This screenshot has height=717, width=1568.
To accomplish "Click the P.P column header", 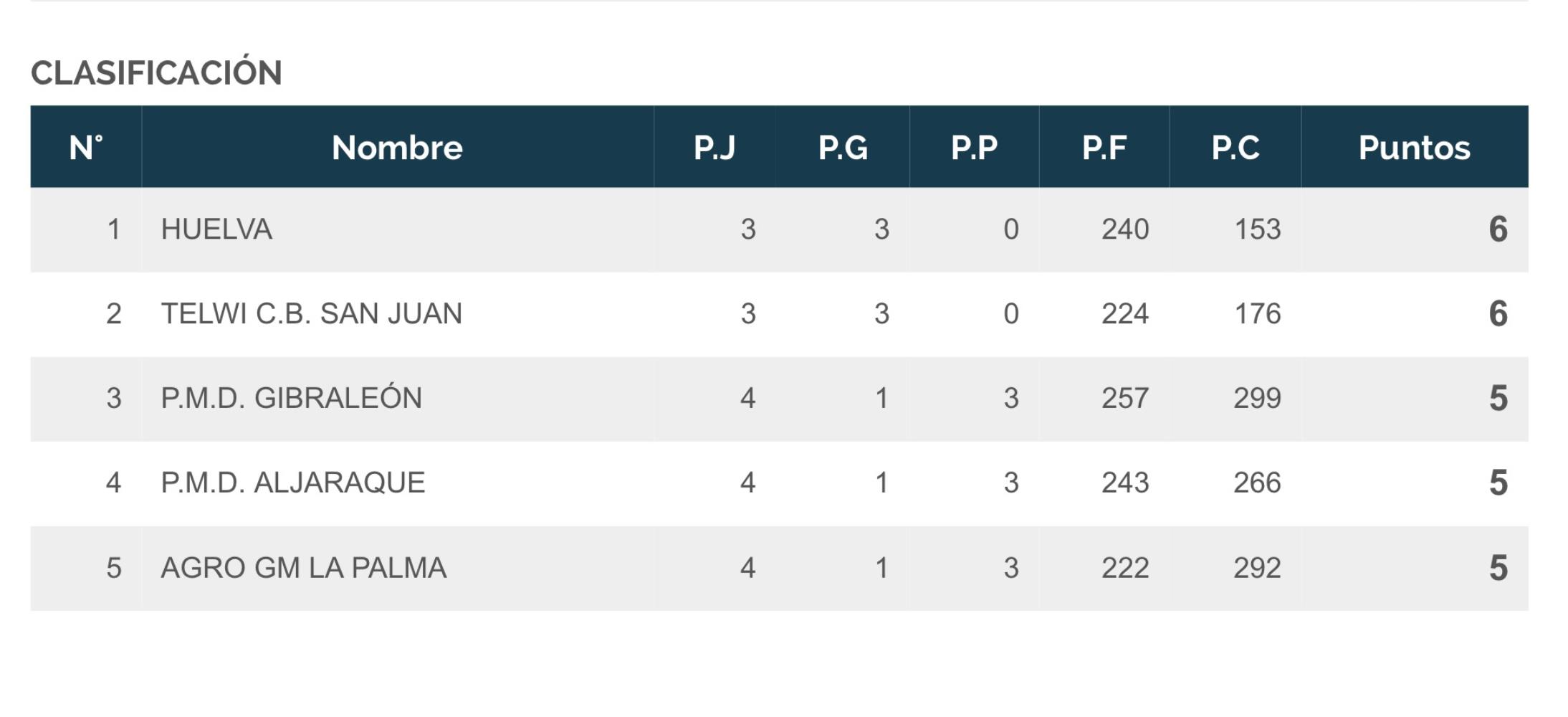I will pos(974,148).
